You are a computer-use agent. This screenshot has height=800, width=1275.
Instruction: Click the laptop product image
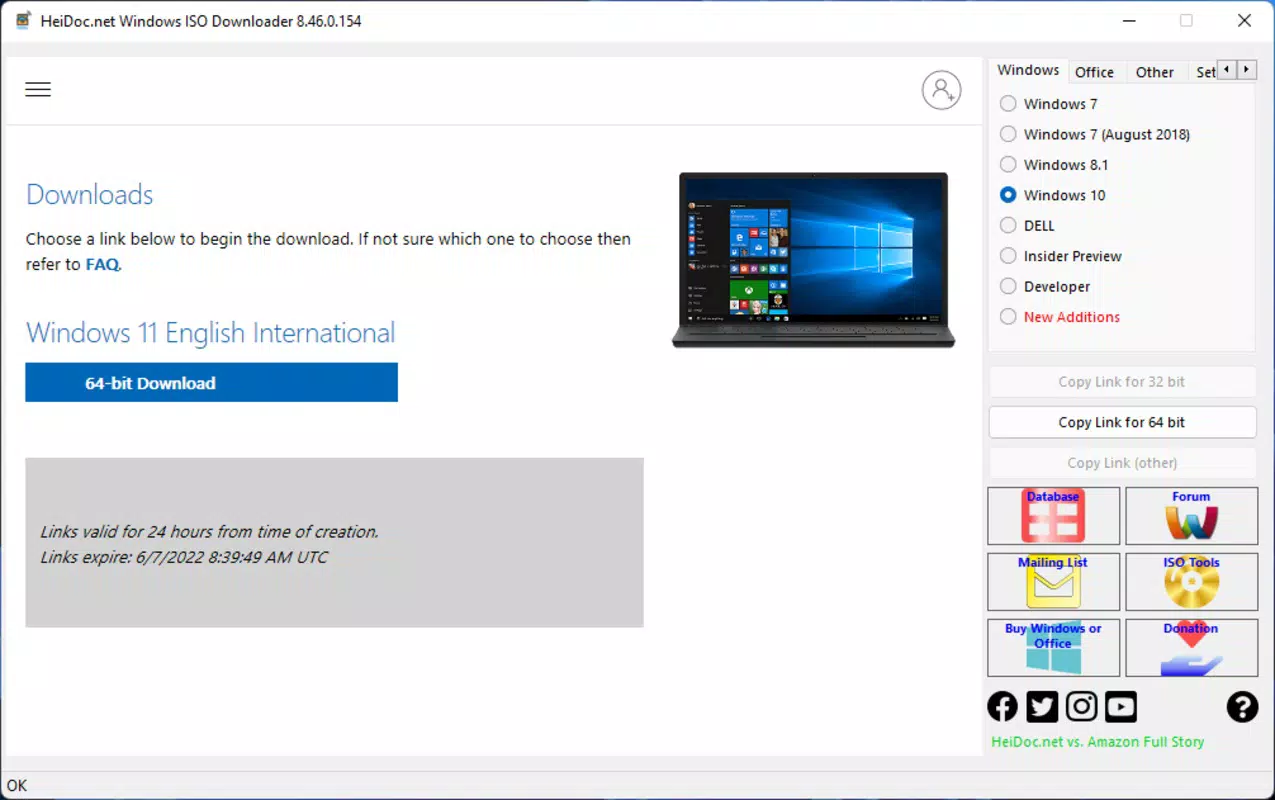pos(813,260)
